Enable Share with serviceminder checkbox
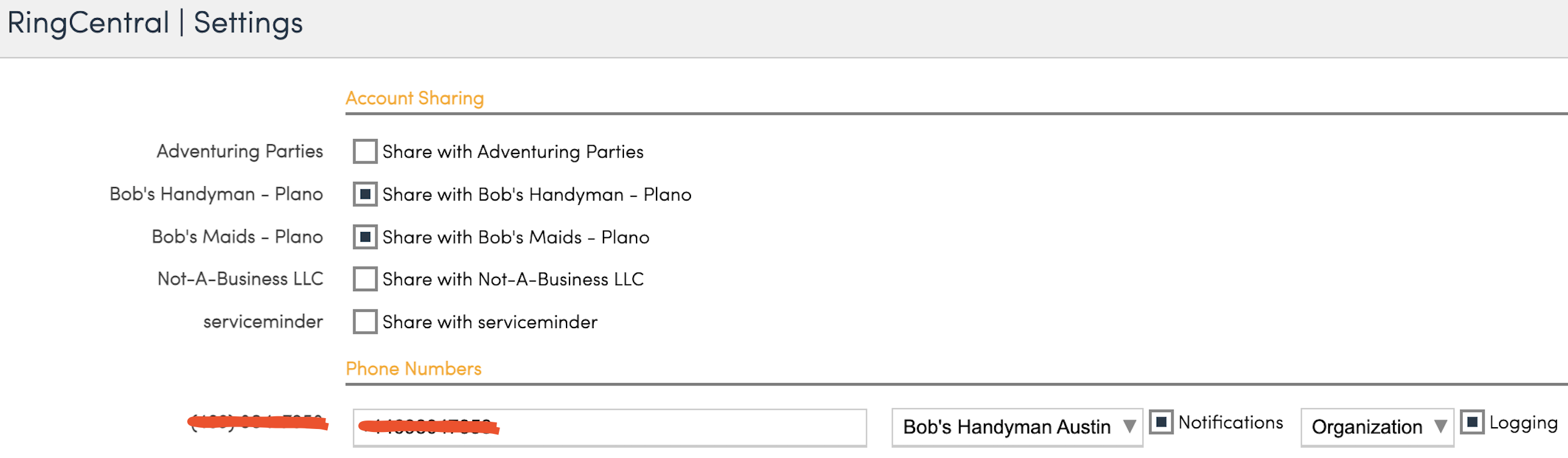 point(365,321)
